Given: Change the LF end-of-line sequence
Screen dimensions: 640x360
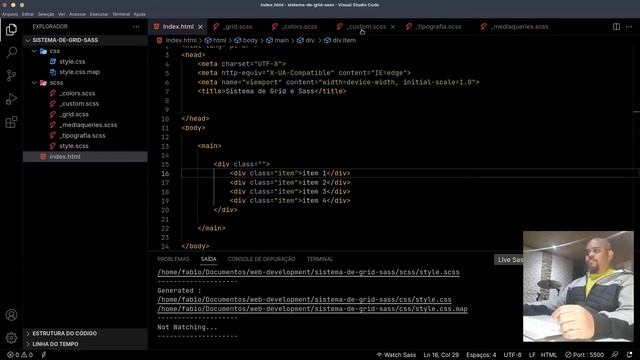Looking at the screenshot, I should 532,355.
